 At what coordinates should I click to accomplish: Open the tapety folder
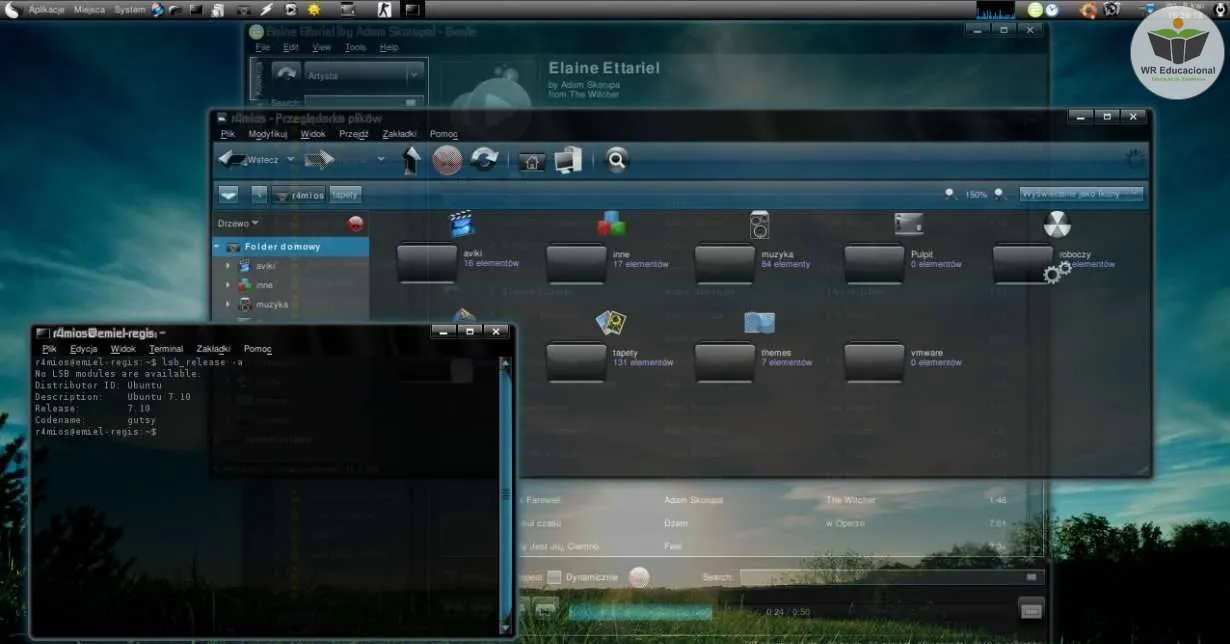[576, 361]
